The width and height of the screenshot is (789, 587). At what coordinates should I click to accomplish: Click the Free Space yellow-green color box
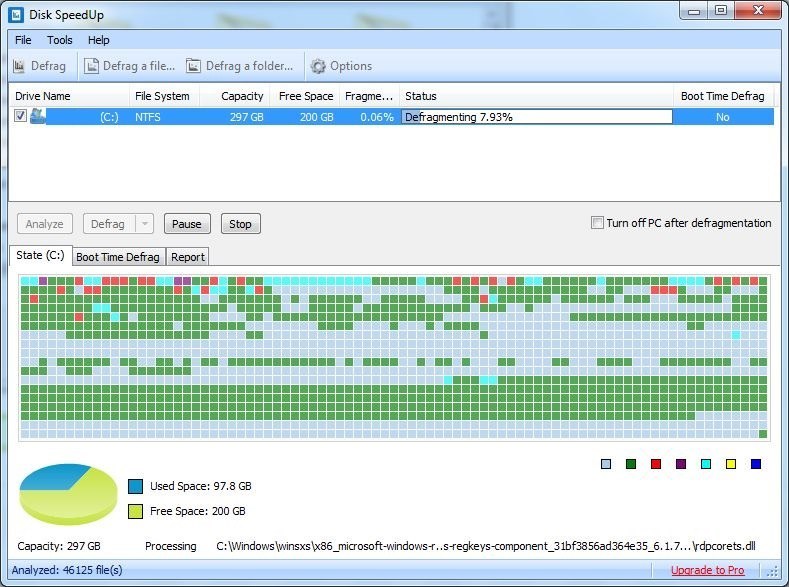click(135, 511)
